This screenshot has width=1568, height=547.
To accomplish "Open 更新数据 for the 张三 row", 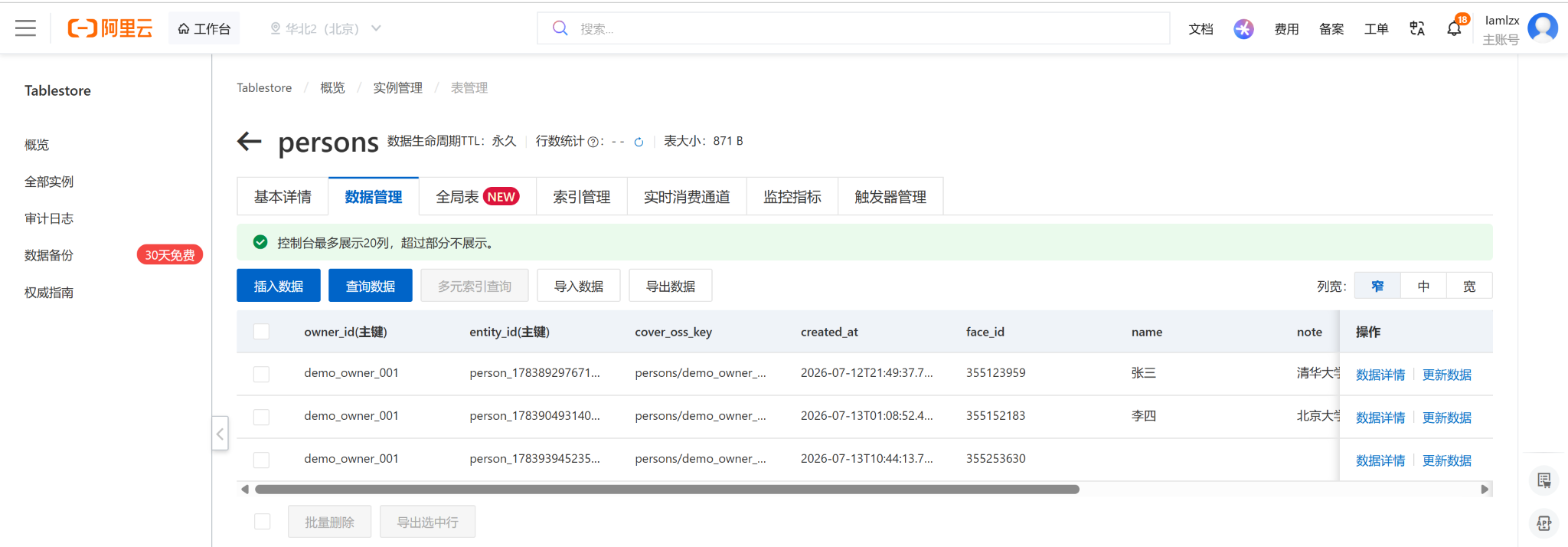I will coord(1447,375).
